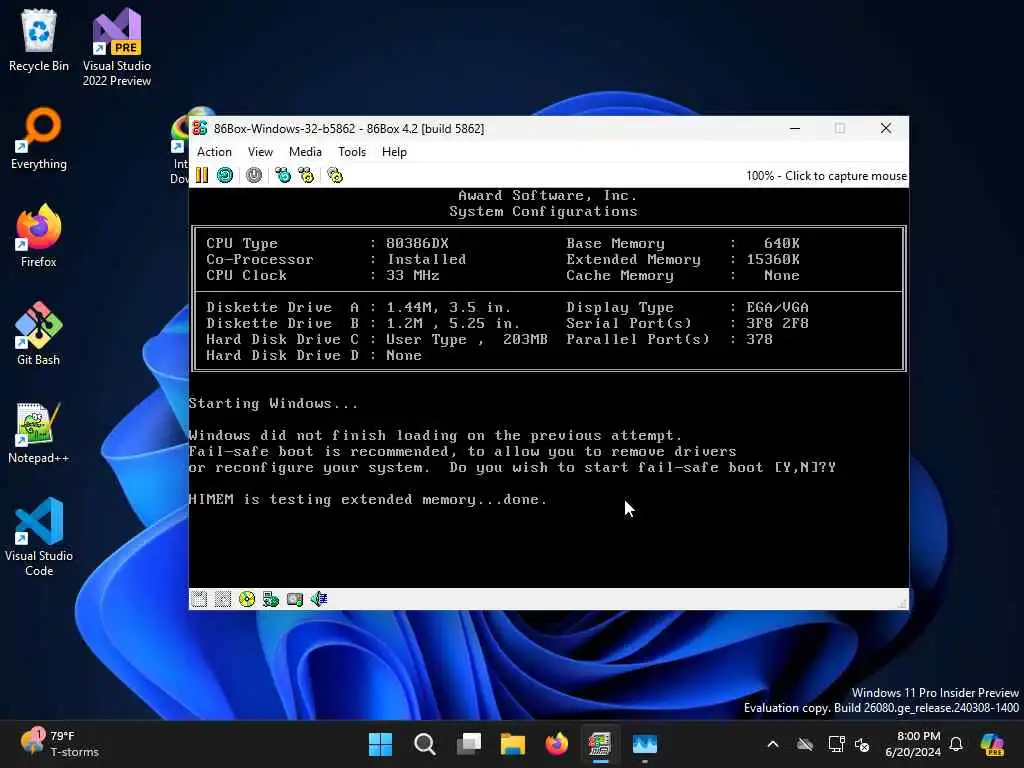Image resolution: width=1024 pixels, height=768 pixels.
Task: Click the '15360K' extended memory value
Action: pos(773,259)
